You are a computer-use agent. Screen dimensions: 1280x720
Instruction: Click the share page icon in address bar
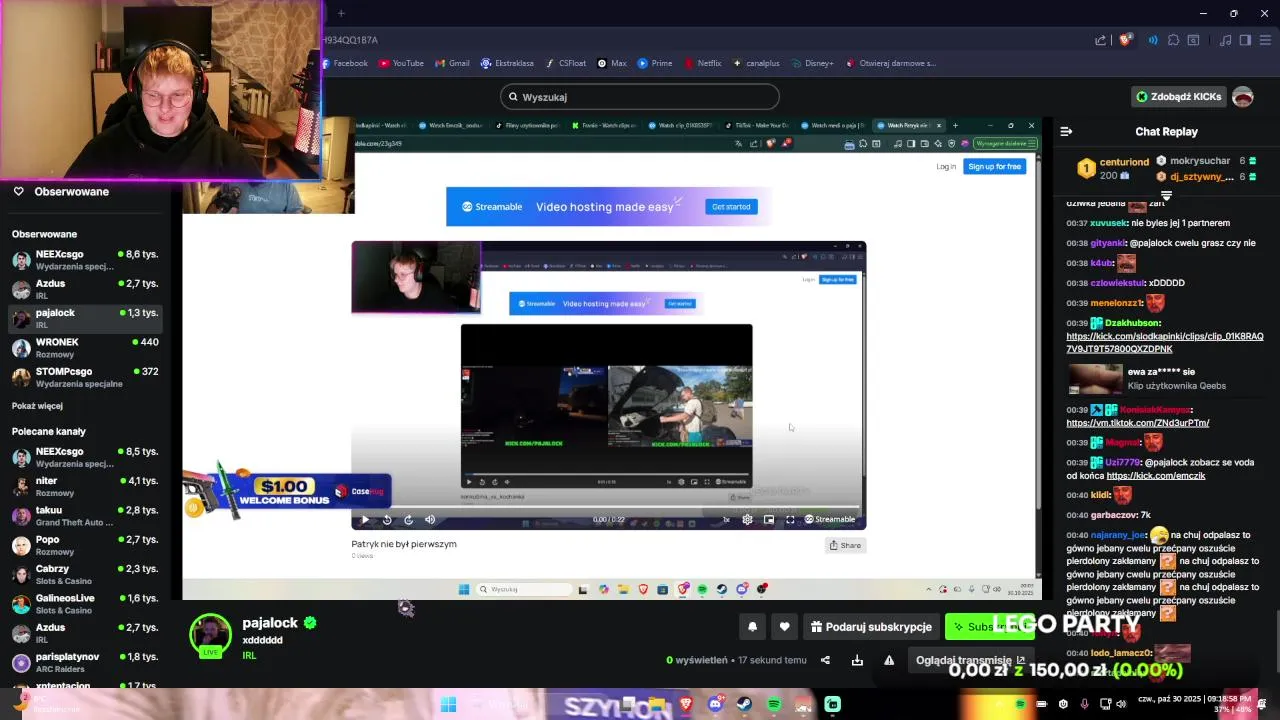coord(1101,40)
